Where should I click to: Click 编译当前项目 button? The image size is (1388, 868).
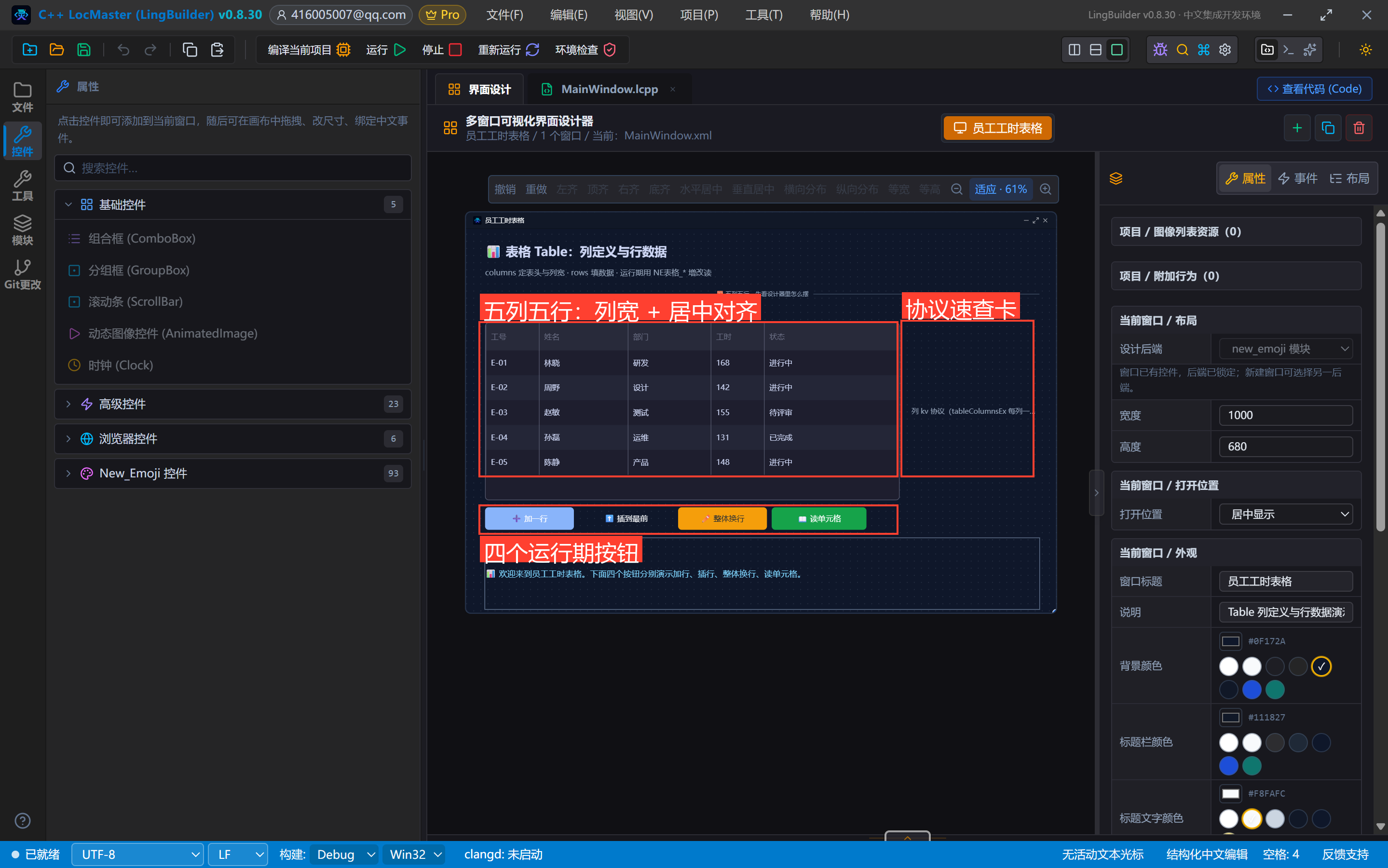309,50
